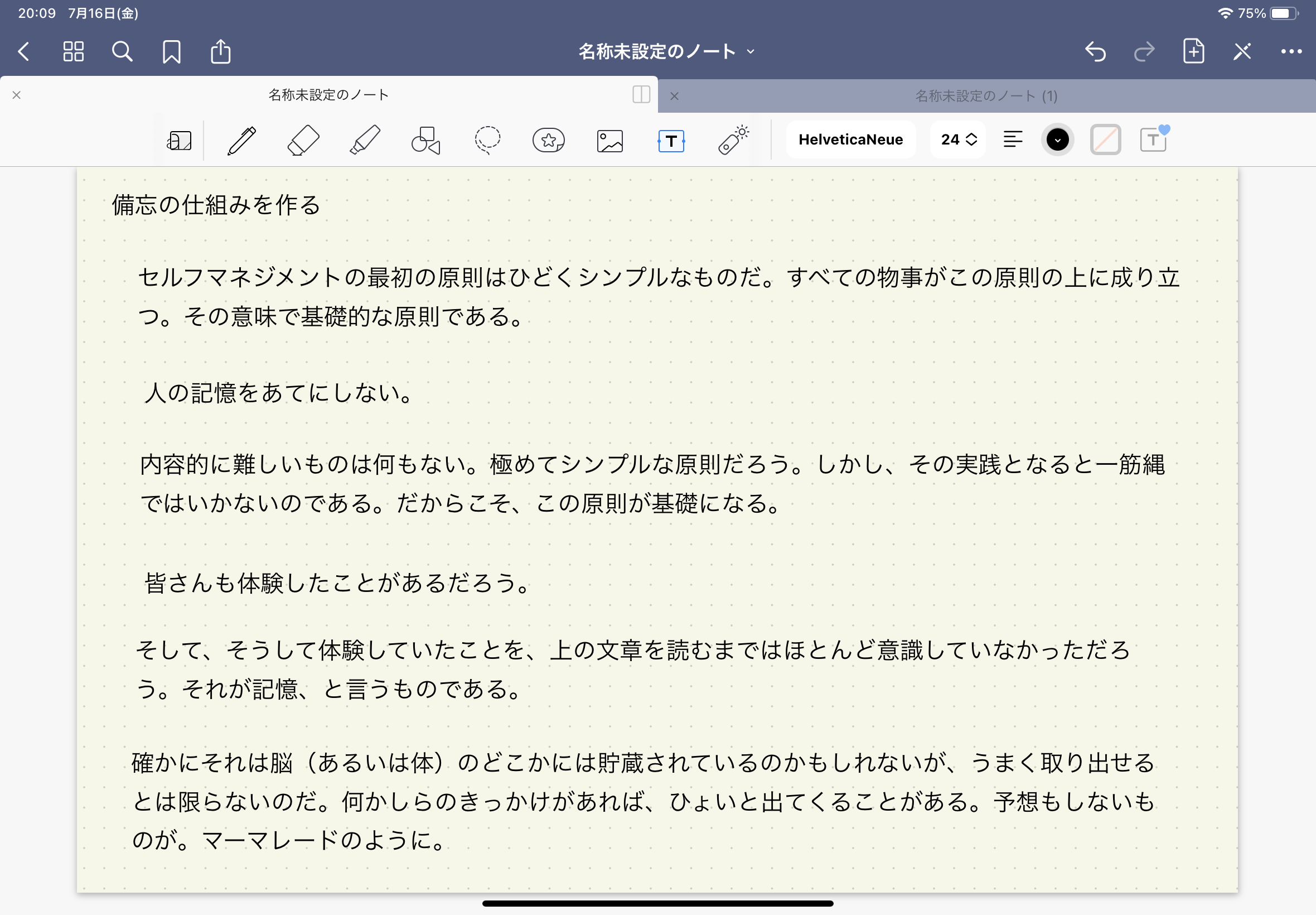Open the more options ellipsis menu

tap(1291, 51)
